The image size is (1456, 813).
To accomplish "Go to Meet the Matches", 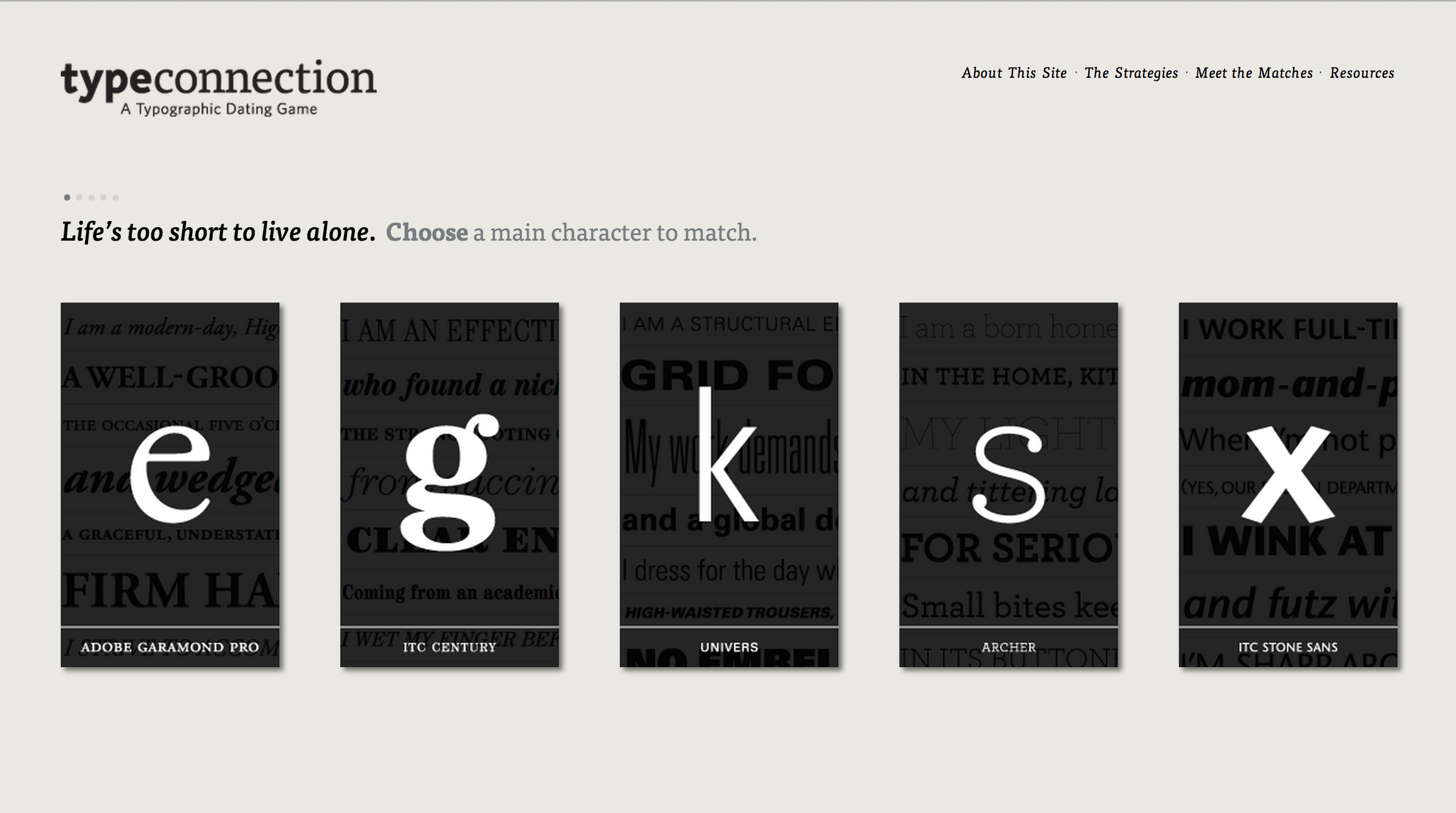I will pyautogui.click(x=1254, y=73).
